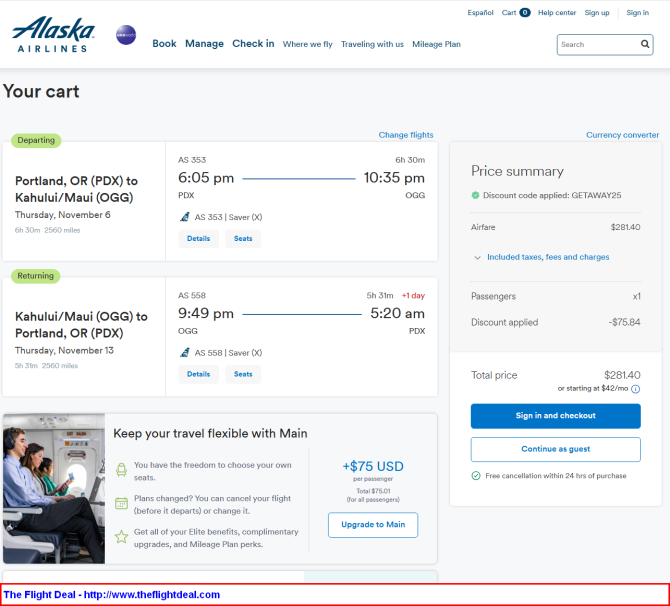Click the Your cart heading
670x606 pixels.
(x=41, y=91)
